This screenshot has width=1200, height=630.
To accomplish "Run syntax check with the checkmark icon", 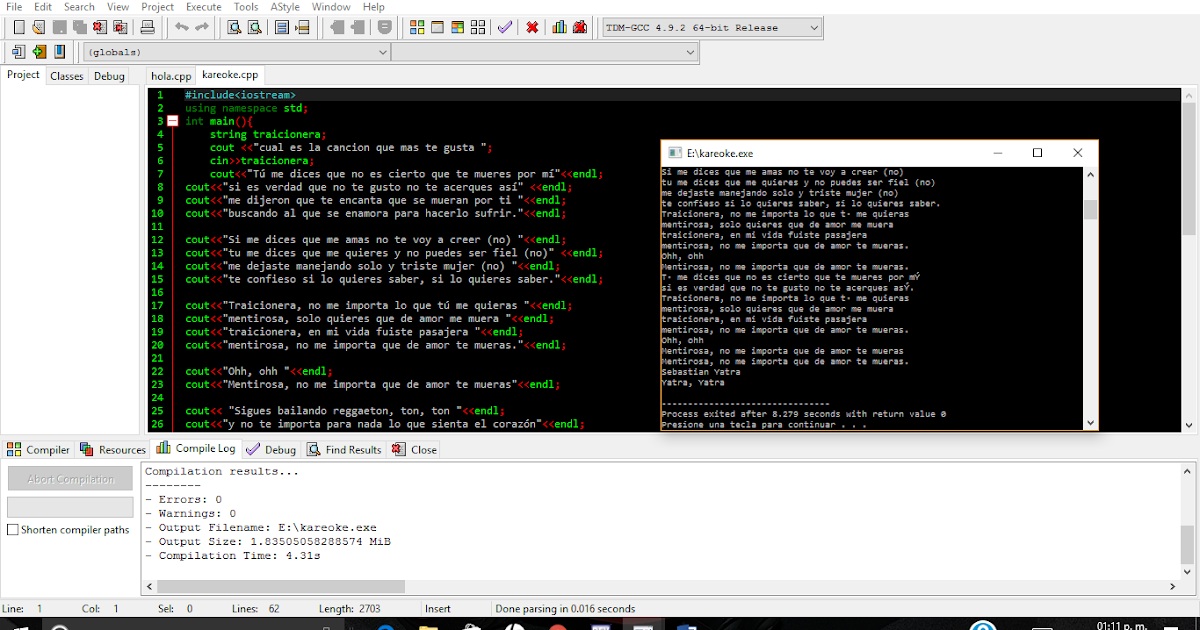I will click(x=503, y=27).
